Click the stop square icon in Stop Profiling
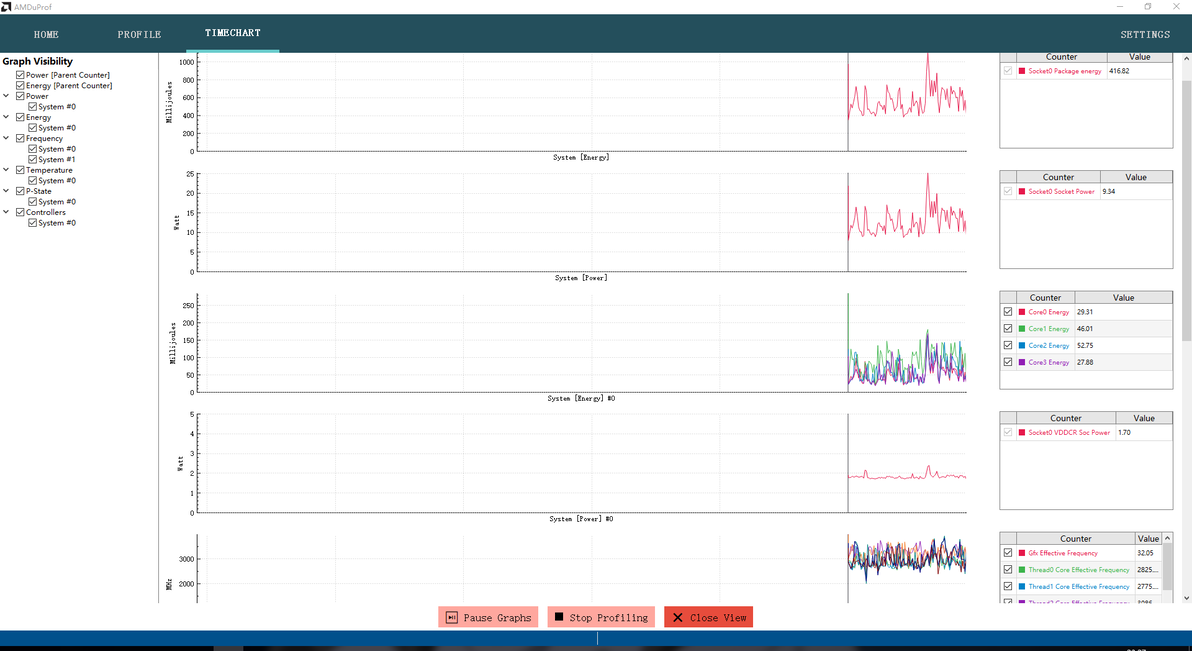The image size is (1192, 651). coord(559,617)
